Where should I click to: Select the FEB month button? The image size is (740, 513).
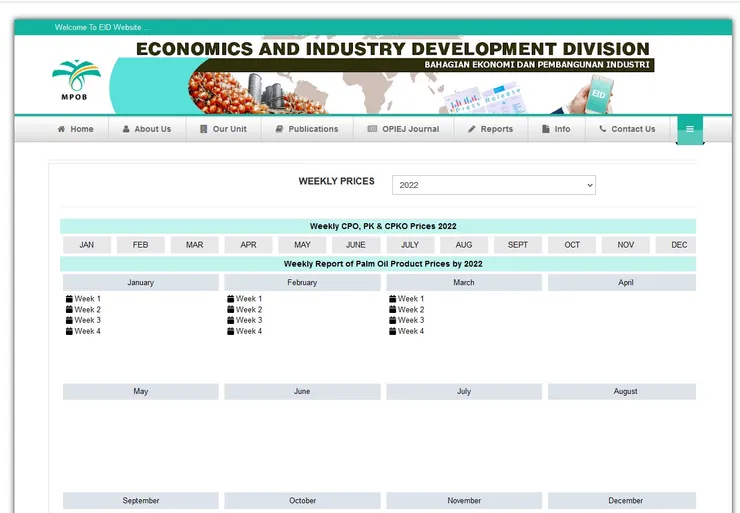tap(141, 245)
